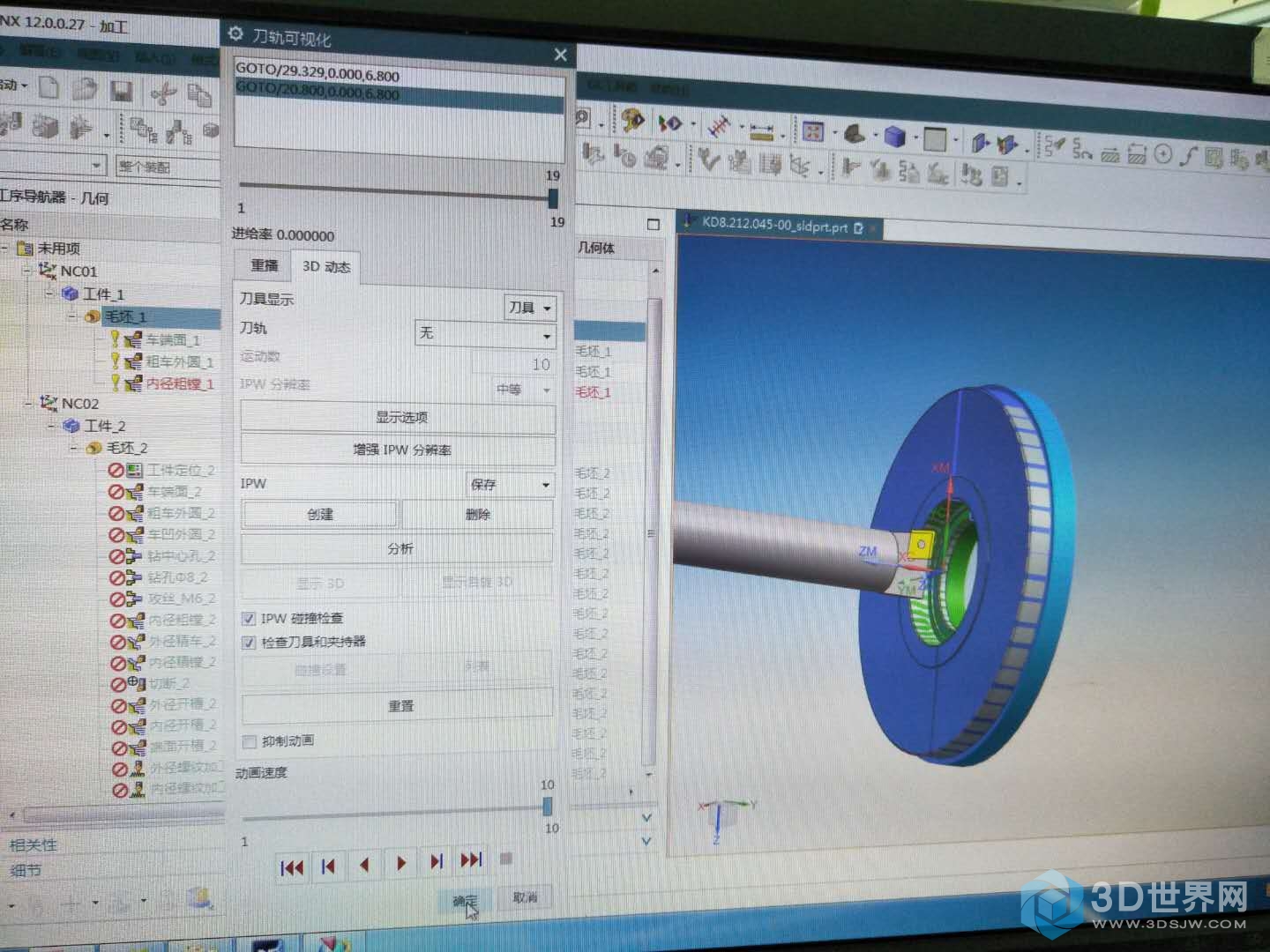
Task: Click the 取消 button
Action: coord(525,897)
